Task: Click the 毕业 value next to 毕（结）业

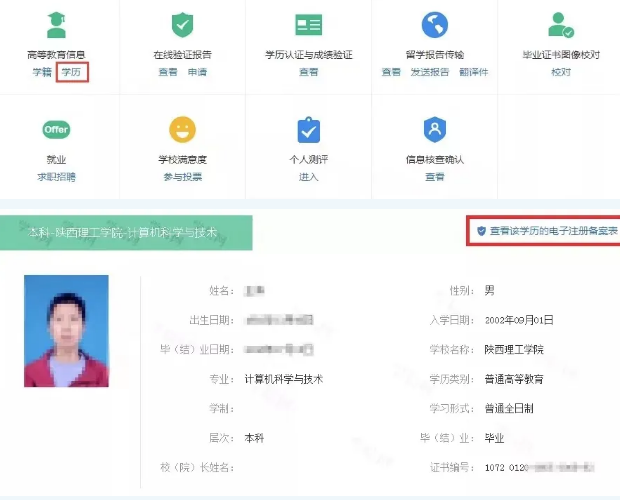Action: click(x=494, y=438)
